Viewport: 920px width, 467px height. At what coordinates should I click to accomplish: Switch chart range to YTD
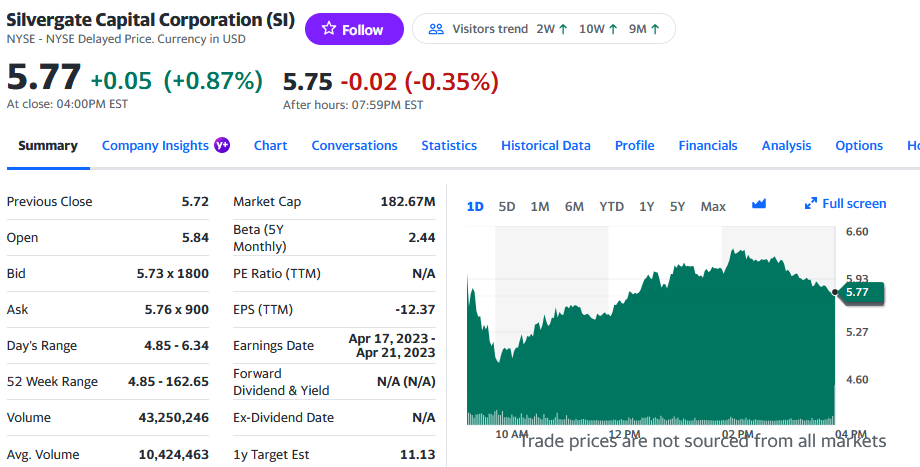click(611, 207)
